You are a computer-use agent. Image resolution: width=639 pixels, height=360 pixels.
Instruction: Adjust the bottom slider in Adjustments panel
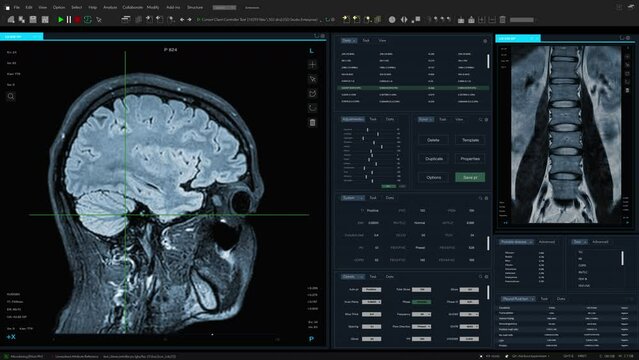click(x=371, y=181)
